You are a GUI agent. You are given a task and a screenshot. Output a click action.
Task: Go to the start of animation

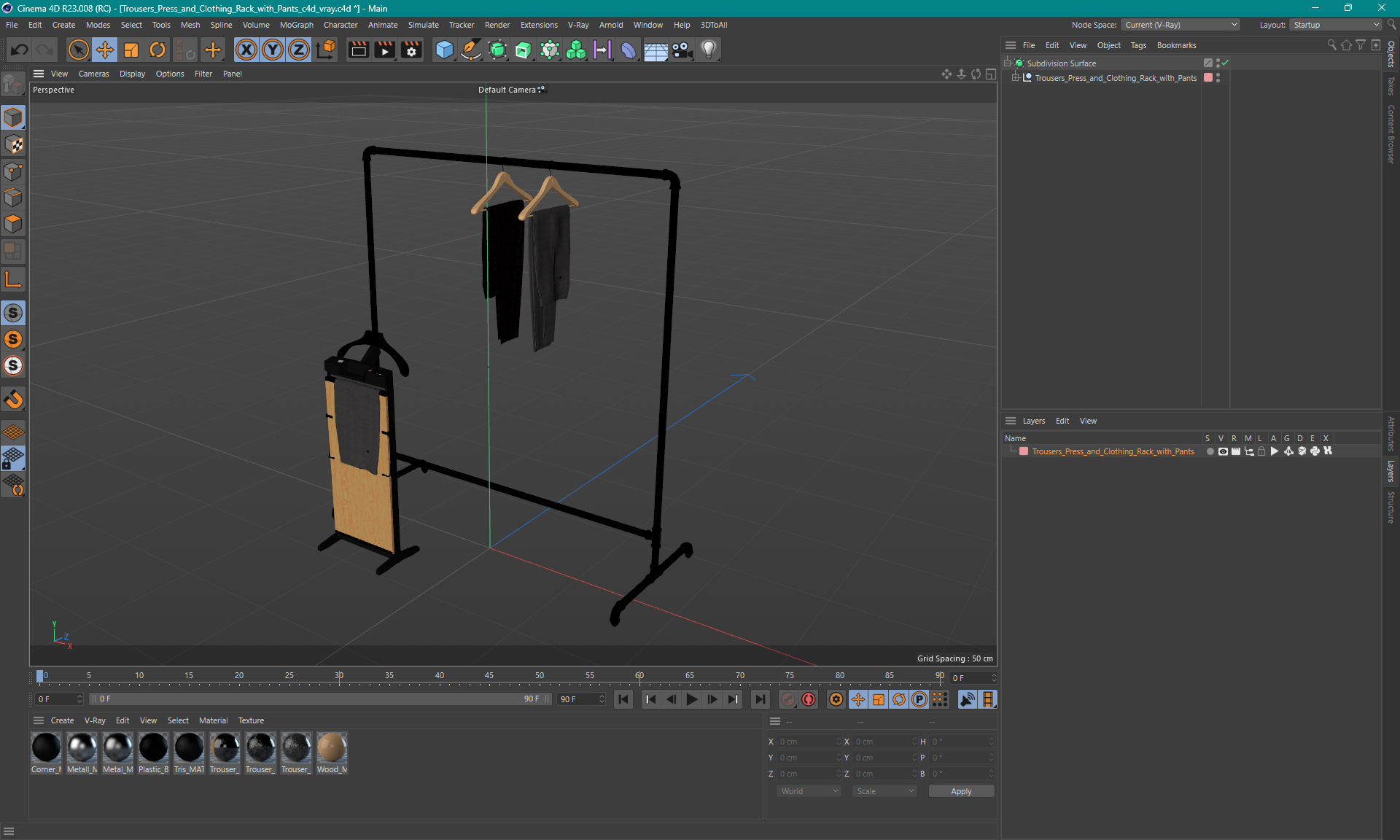click(623, 699)
